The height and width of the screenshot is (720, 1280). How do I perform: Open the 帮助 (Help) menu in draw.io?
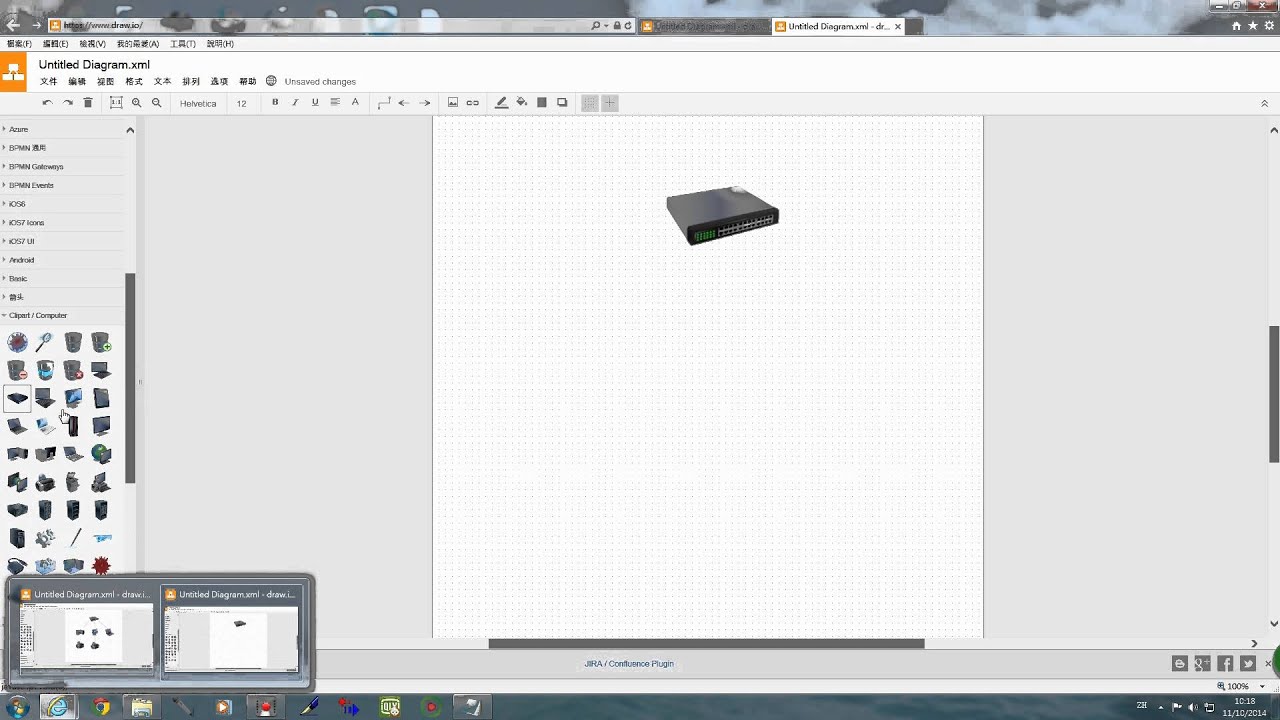click(248, 82)
